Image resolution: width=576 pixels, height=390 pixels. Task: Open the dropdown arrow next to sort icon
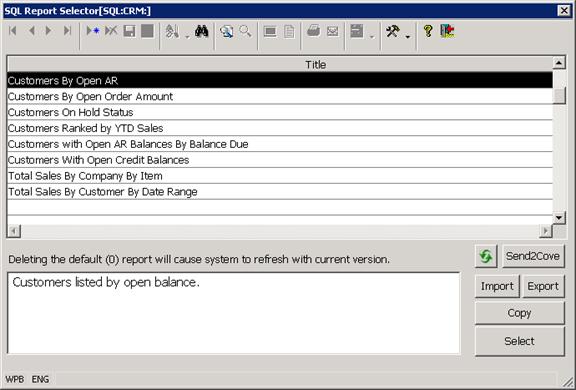(x=187, y=37)
